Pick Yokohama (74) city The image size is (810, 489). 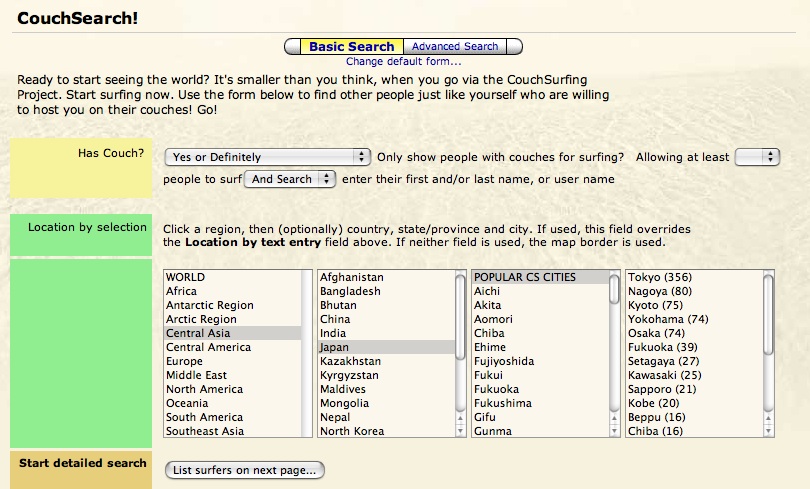pos(695,319)
